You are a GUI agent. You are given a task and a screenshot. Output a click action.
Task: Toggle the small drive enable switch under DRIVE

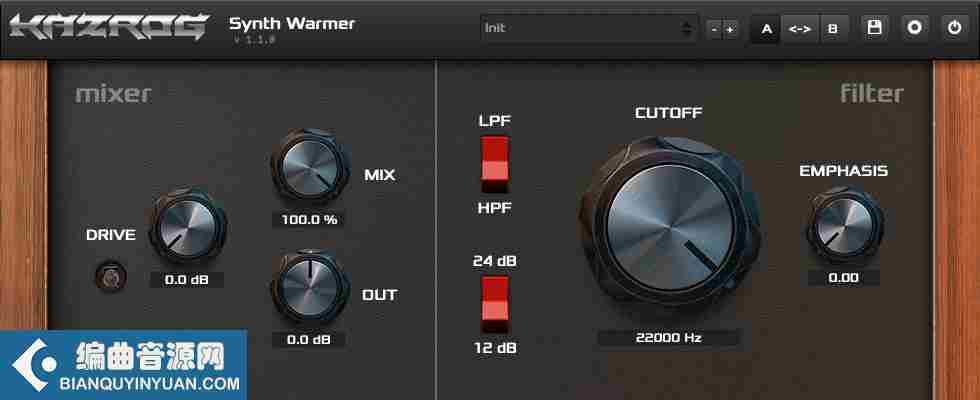(x=111, y=276)
